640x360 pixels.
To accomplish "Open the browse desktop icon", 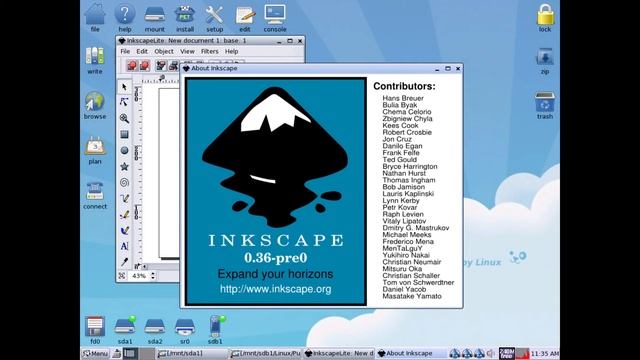I will (95, 105).
